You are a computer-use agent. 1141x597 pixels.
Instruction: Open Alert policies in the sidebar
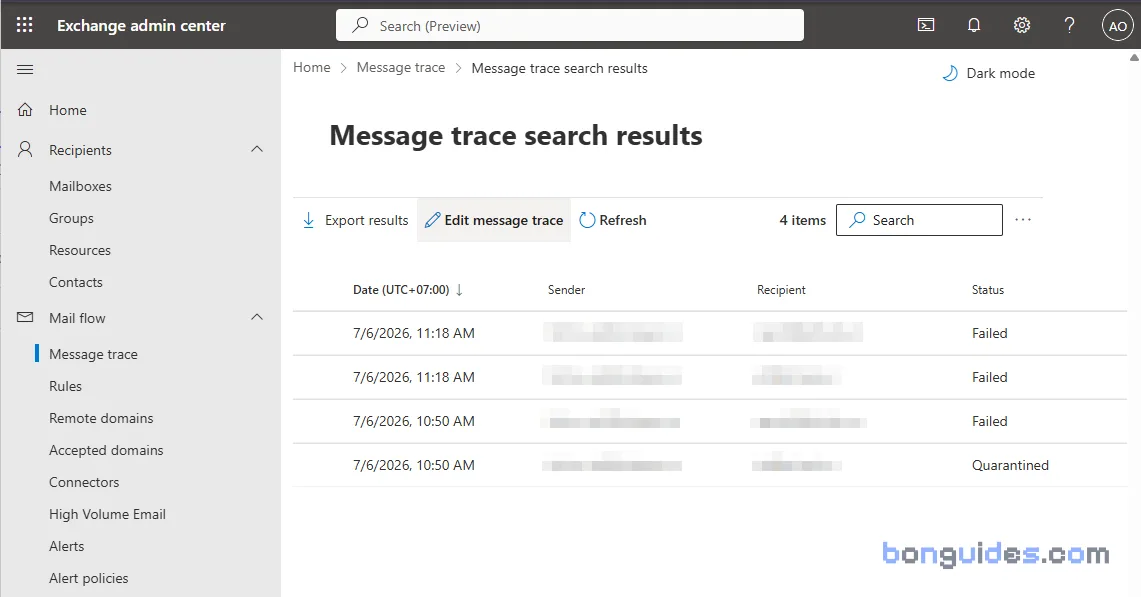(89, 579)
